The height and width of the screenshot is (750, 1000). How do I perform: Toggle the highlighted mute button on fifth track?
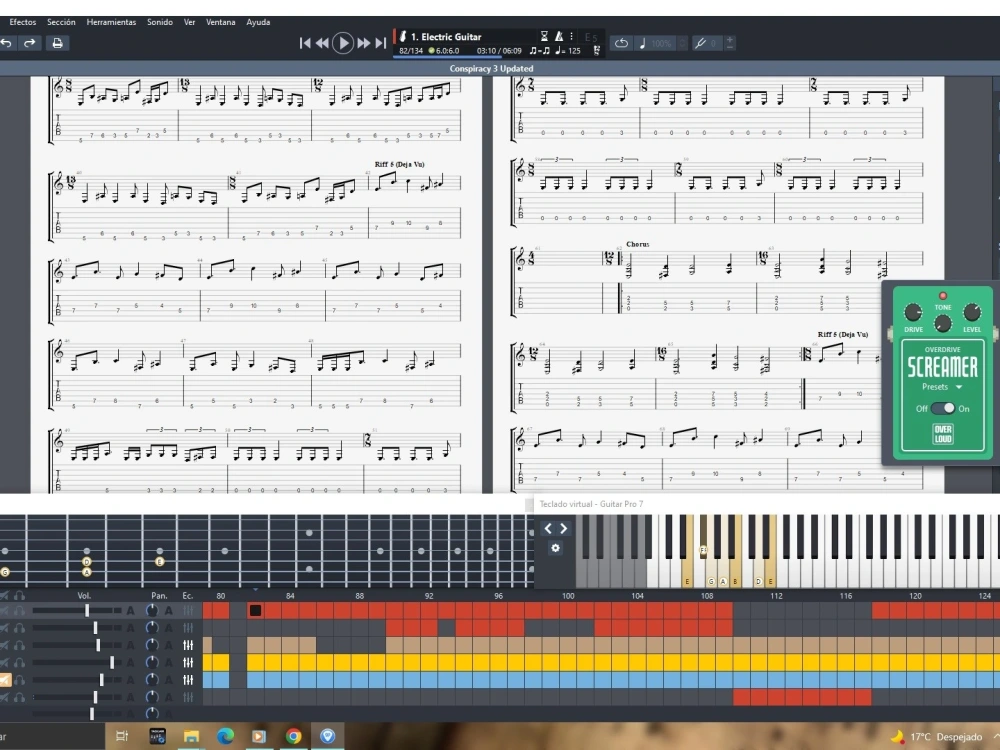point(5,680)
